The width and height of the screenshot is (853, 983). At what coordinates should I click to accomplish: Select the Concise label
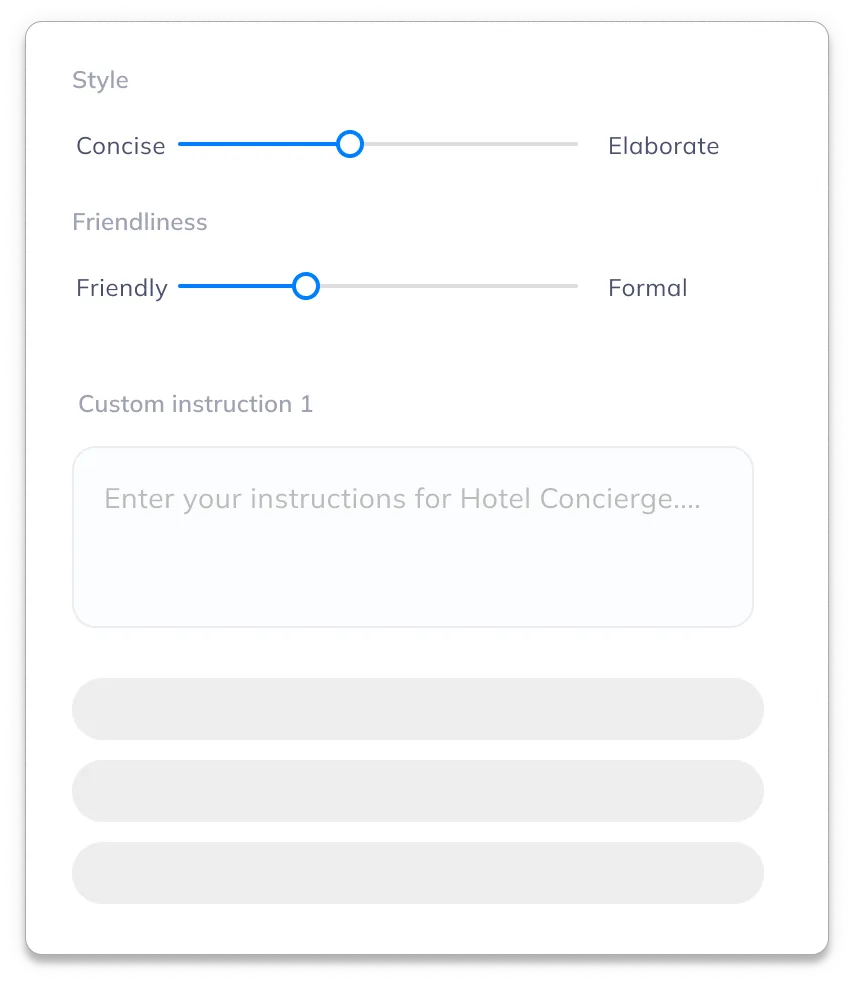pyautogui.click(x=120, y=146)
